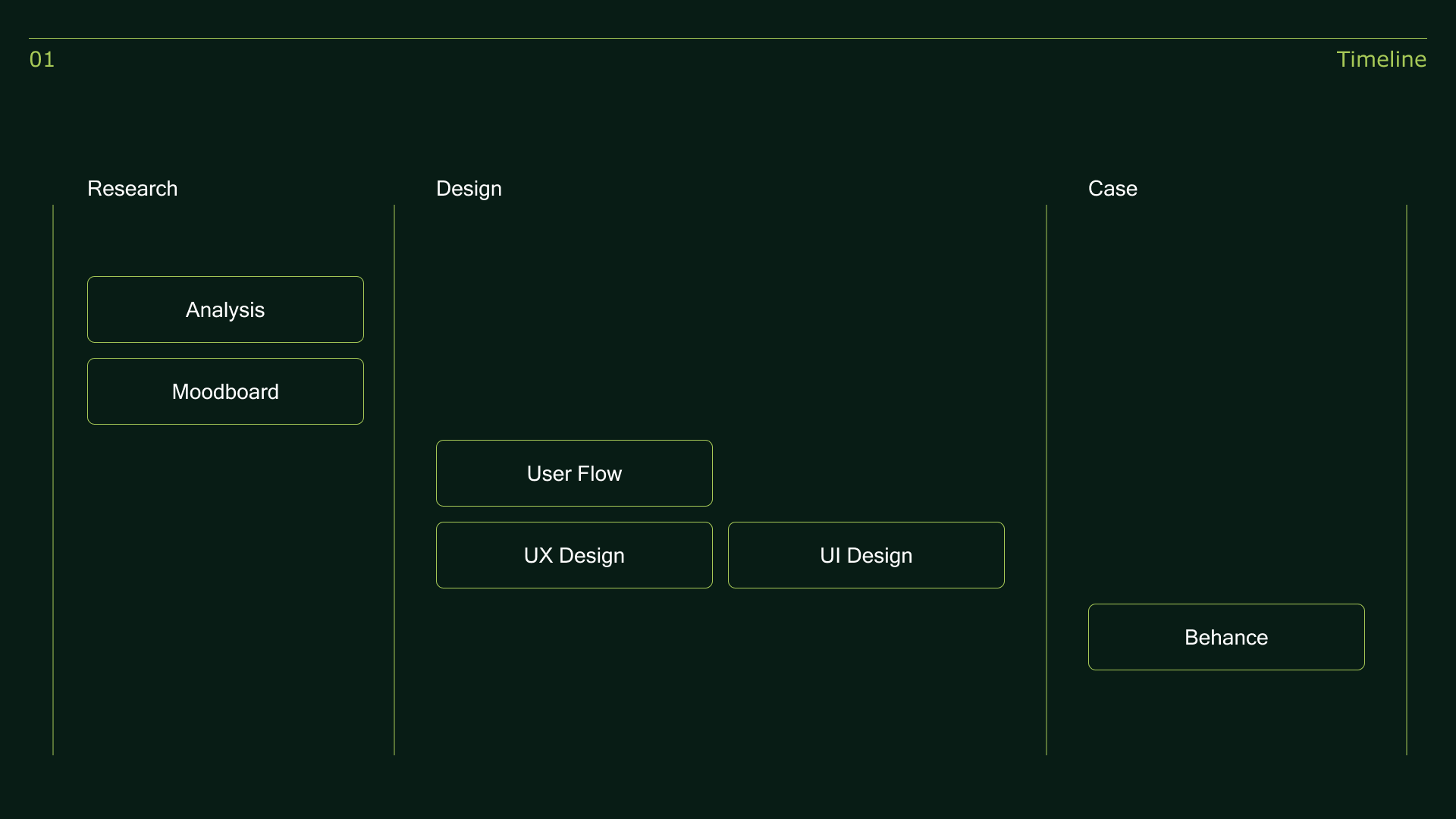The width and height of the screenshot is (1456, 819).
Task: Select the Design column heading
Action: tap(469, 189)
